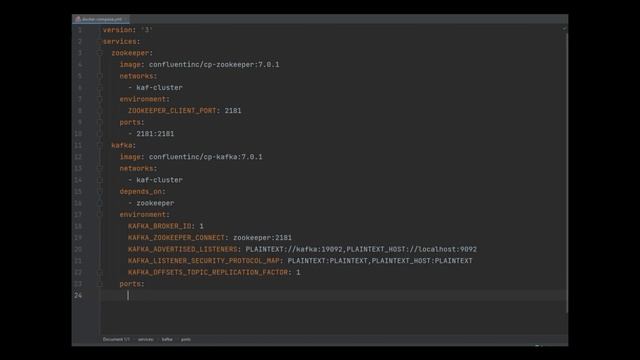Viewport: 640px width, 360px height.
Task: Click kaf-cluster network entry on line 14
Action: tap(159, 180)
